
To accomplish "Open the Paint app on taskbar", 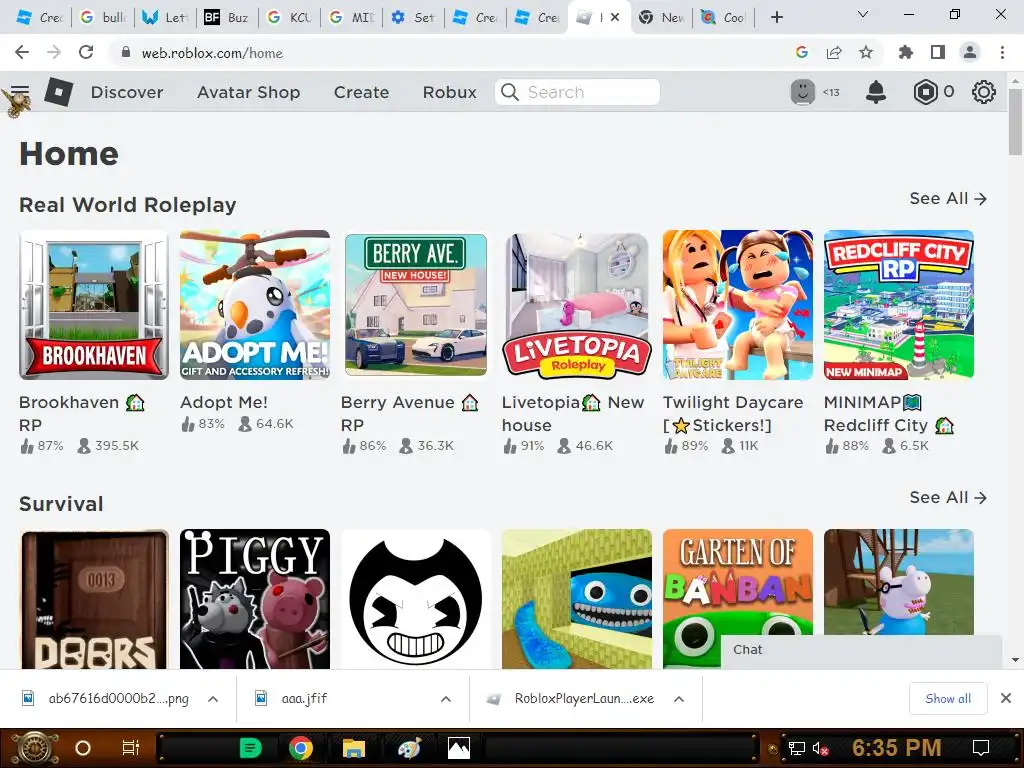I will (x=409, y=748).
